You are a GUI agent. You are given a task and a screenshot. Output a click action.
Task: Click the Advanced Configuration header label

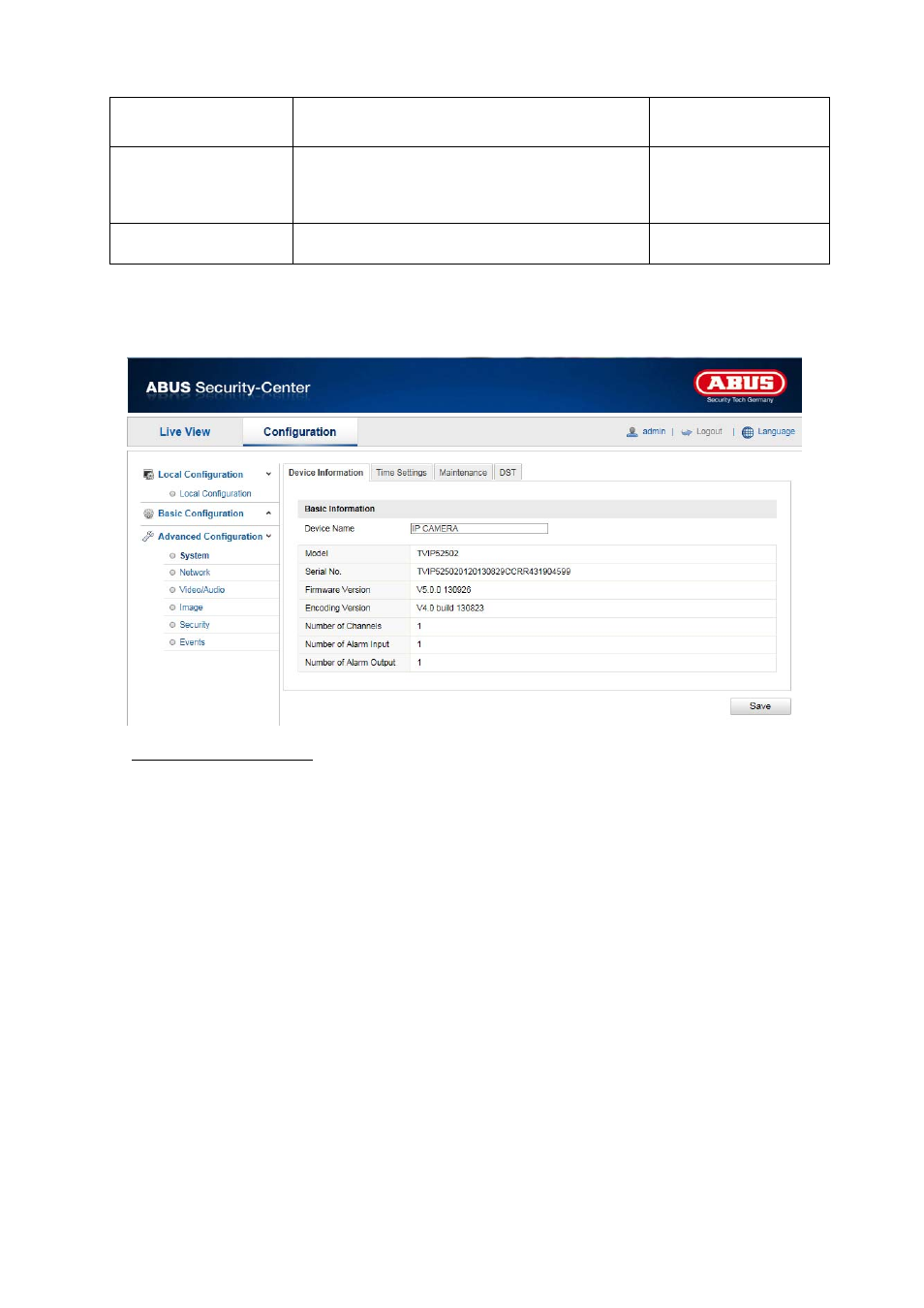[210, 537]
